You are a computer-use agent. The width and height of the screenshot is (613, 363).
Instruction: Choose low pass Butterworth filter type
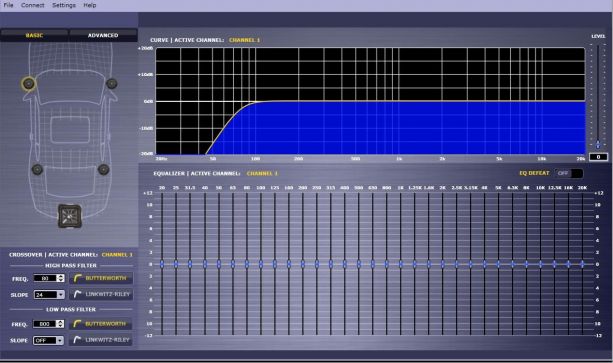[x=101, y=324]
